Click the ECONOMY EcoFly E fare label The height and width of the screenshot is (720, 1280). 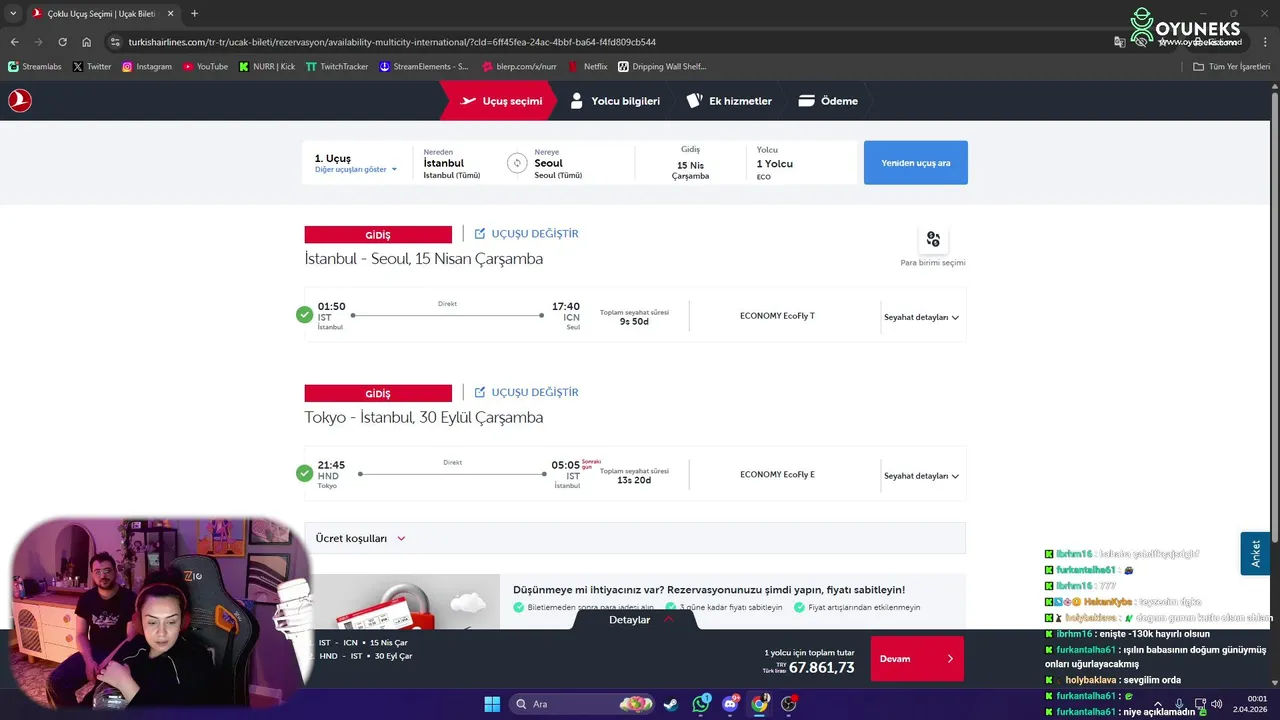777,475
